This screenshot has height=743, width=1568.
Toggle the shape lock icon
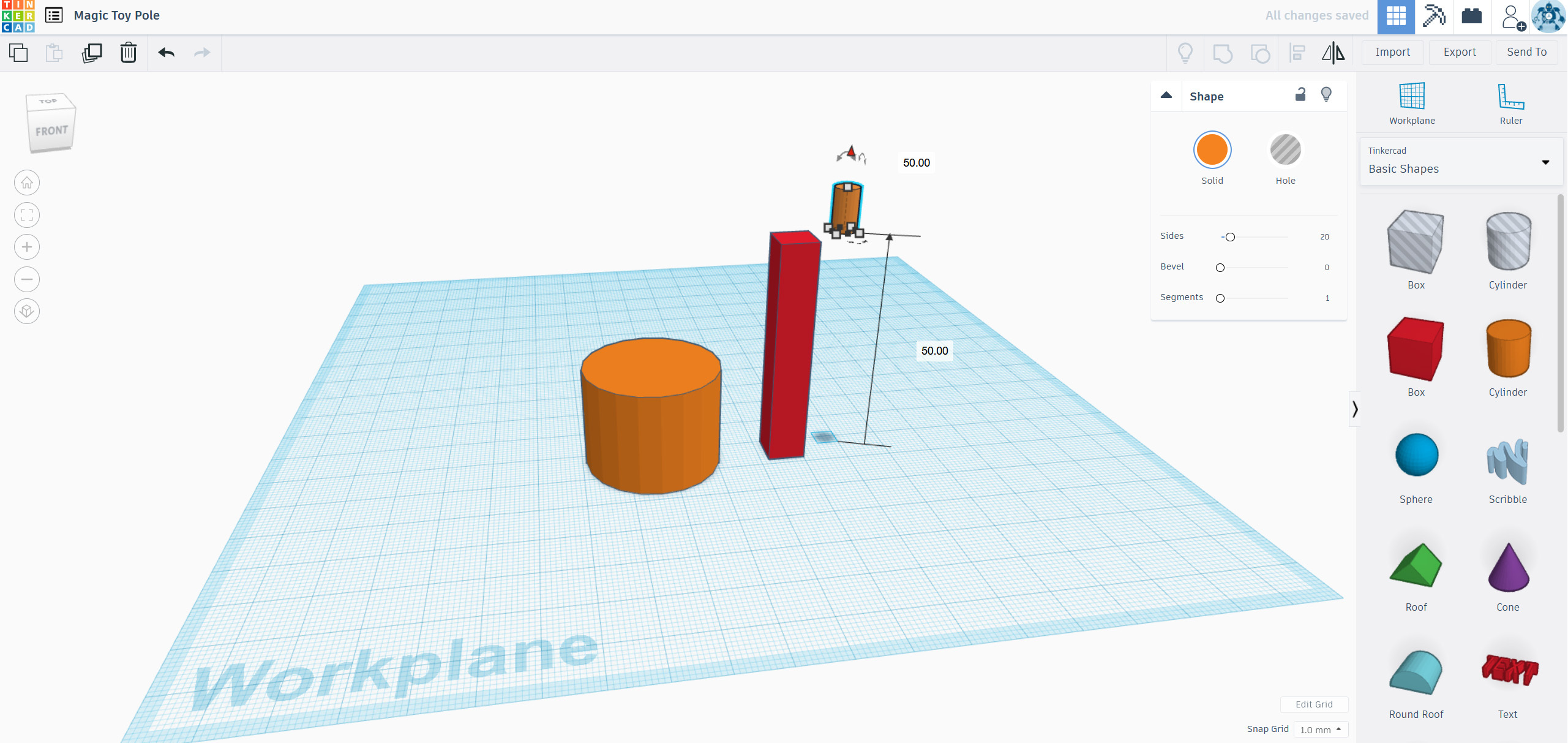pos(1300,94)
